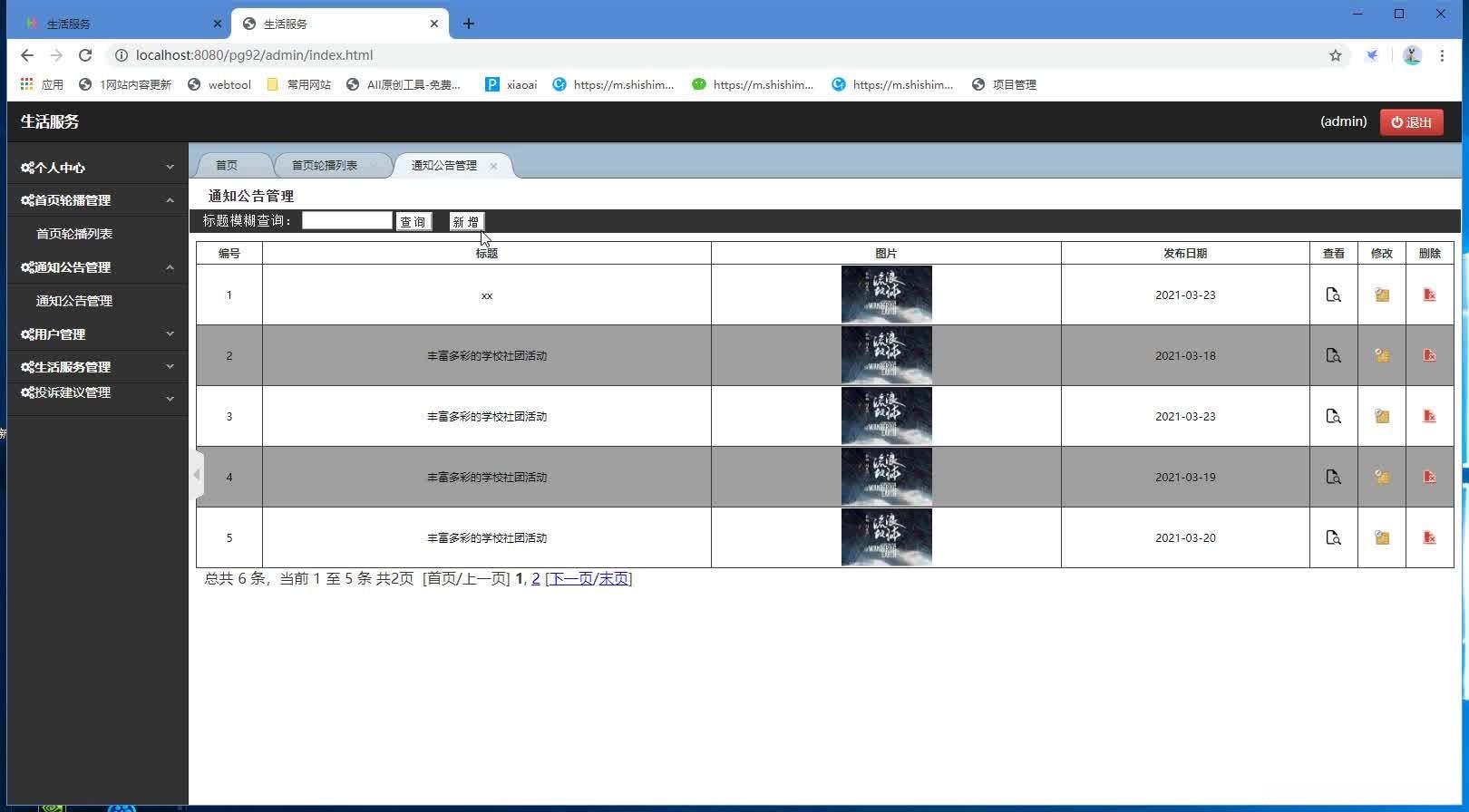
Task: Open 通知公告管理 sub-item in the sidebar
Action: point(74,301)
